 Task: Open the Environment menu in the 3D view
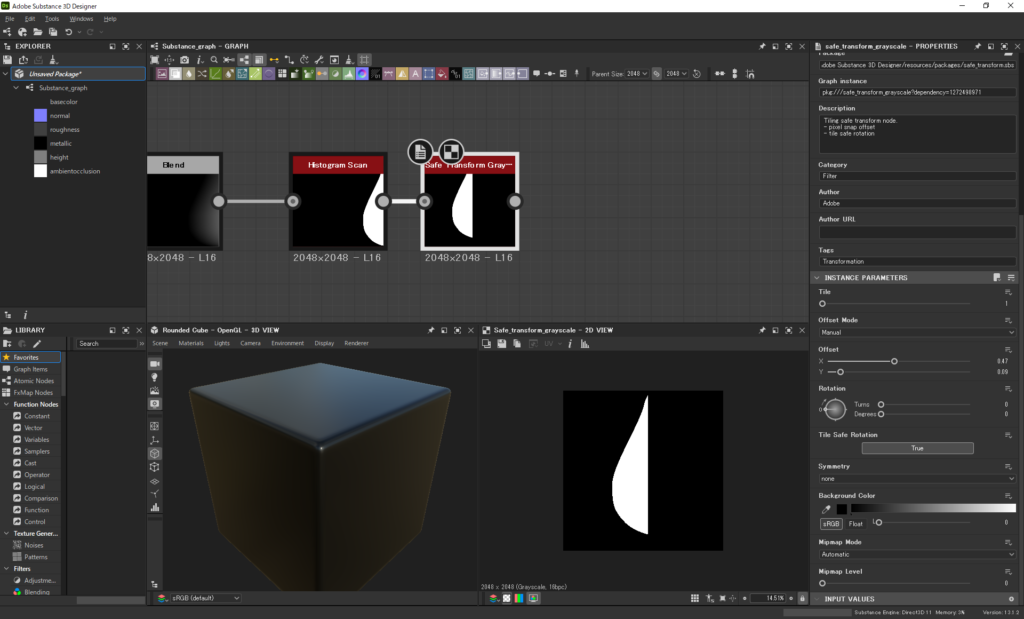point(287,343)
